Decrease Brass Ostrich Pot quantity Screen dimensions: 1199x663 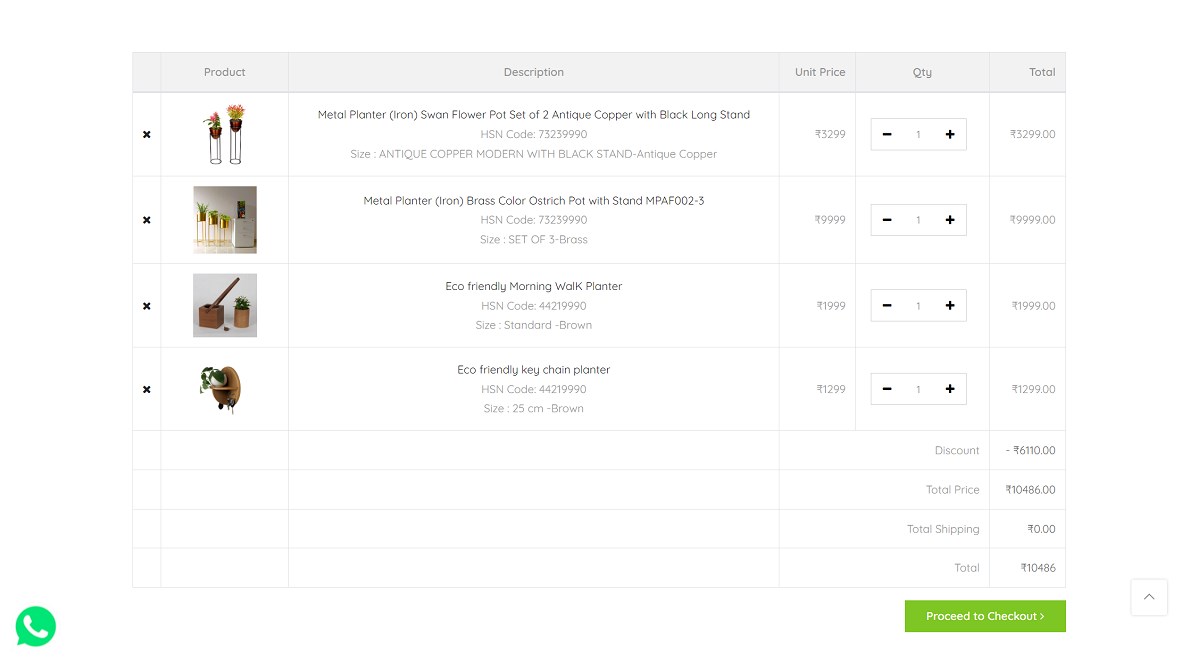[887, 220]
